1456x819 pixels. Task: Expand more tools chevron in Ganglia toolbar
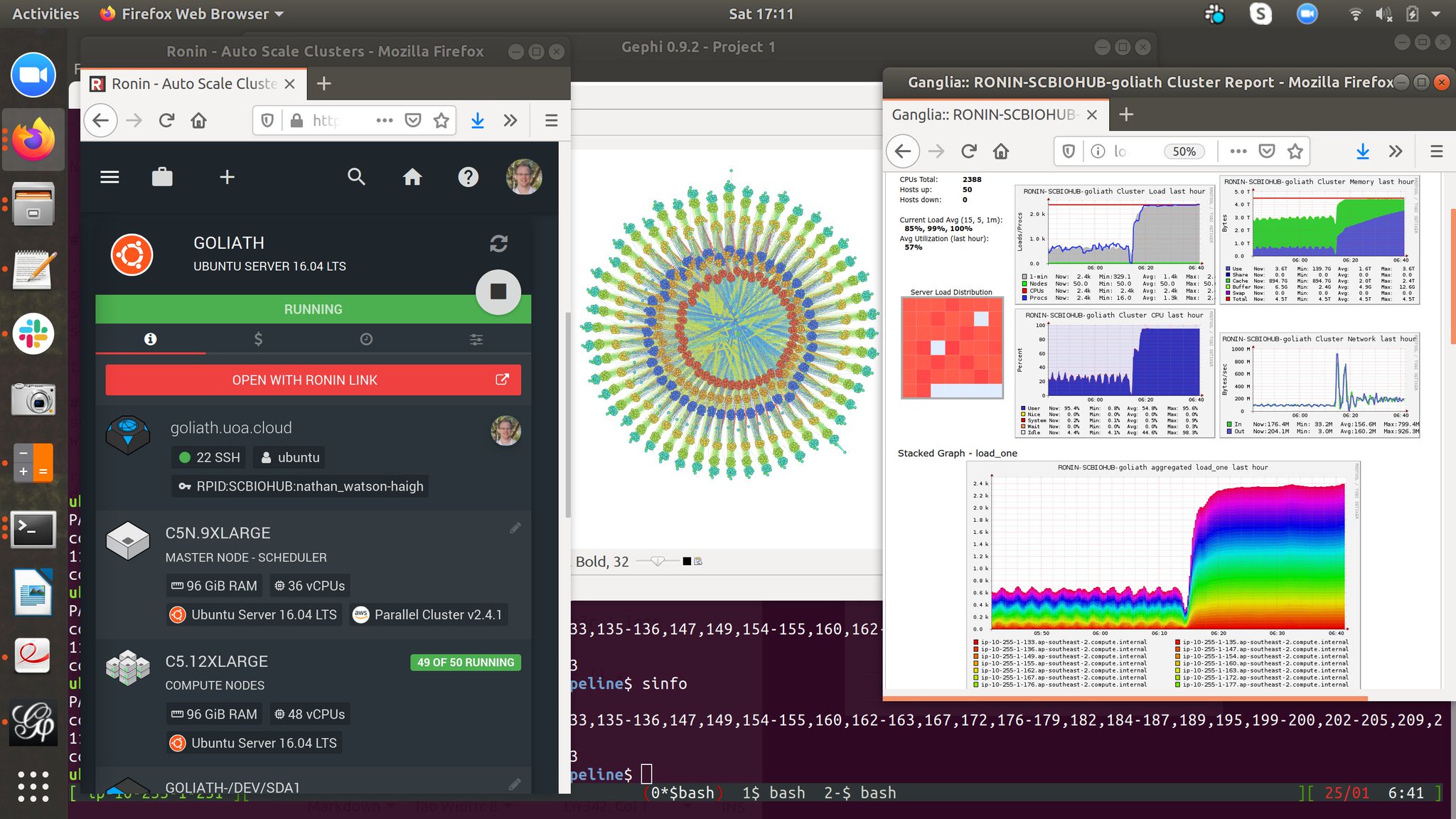point(1396,151)
